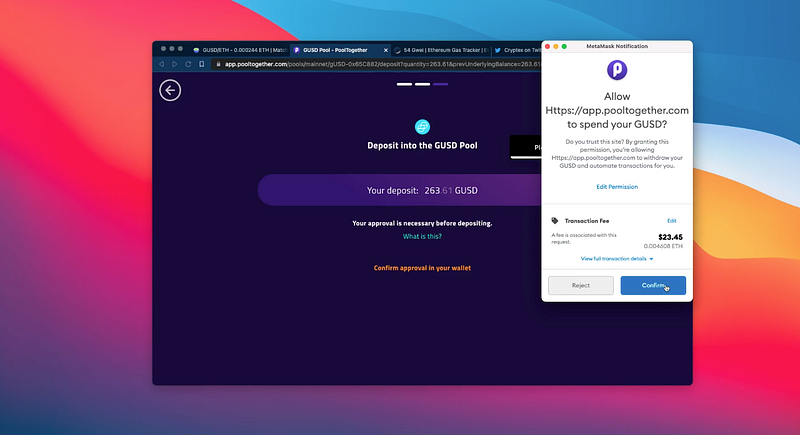Click the Reject button in MetaMask

pos(581,286)
